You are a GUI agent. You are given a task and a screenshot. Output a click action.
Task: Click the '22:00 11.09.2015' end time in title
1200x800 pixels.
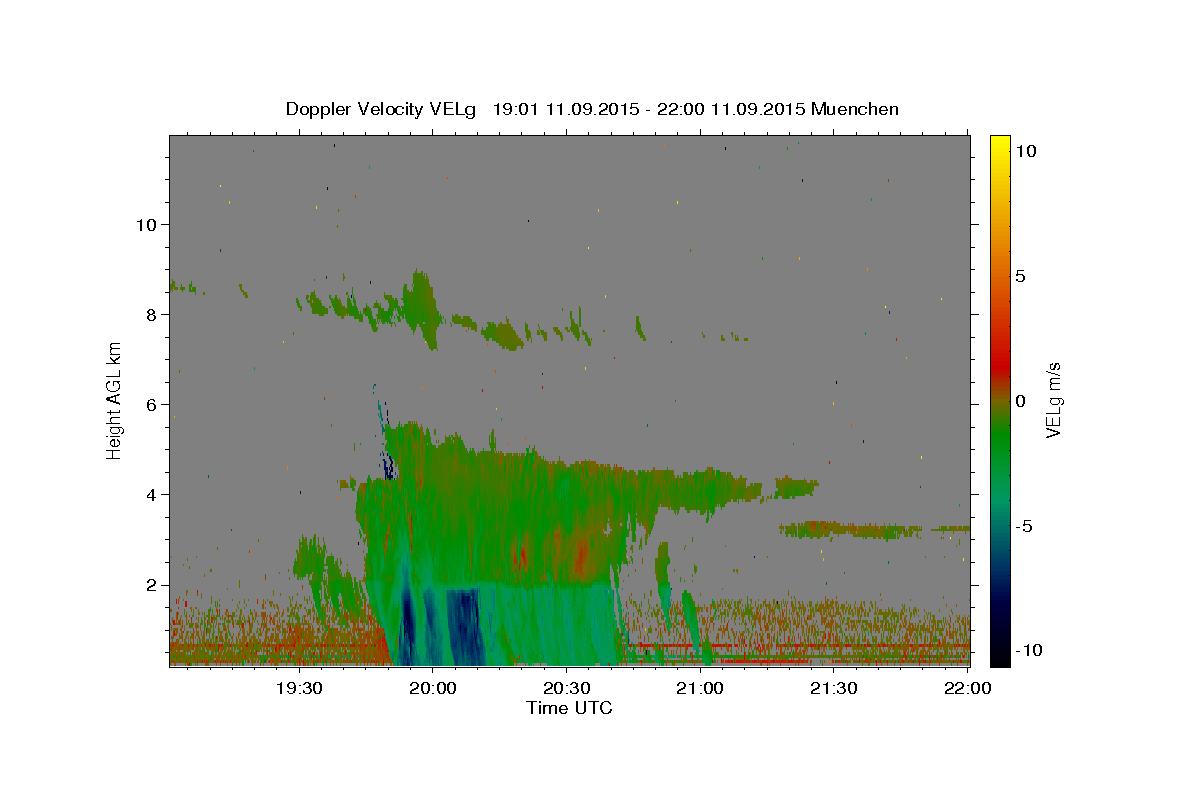coord(731,109)
